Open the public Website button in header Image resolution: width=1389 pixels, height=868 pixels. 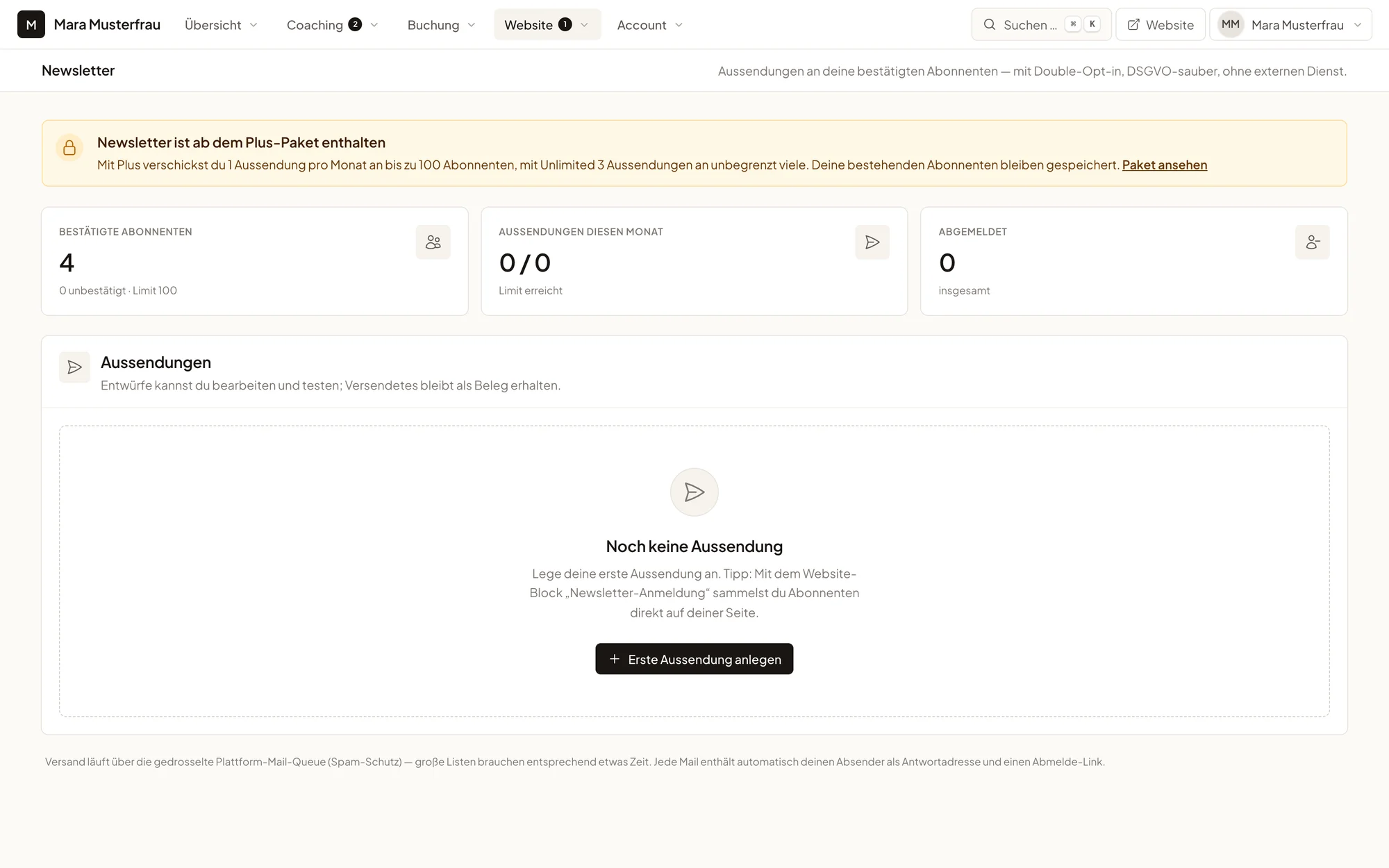pyautogui.click(x=1161, y=24)
